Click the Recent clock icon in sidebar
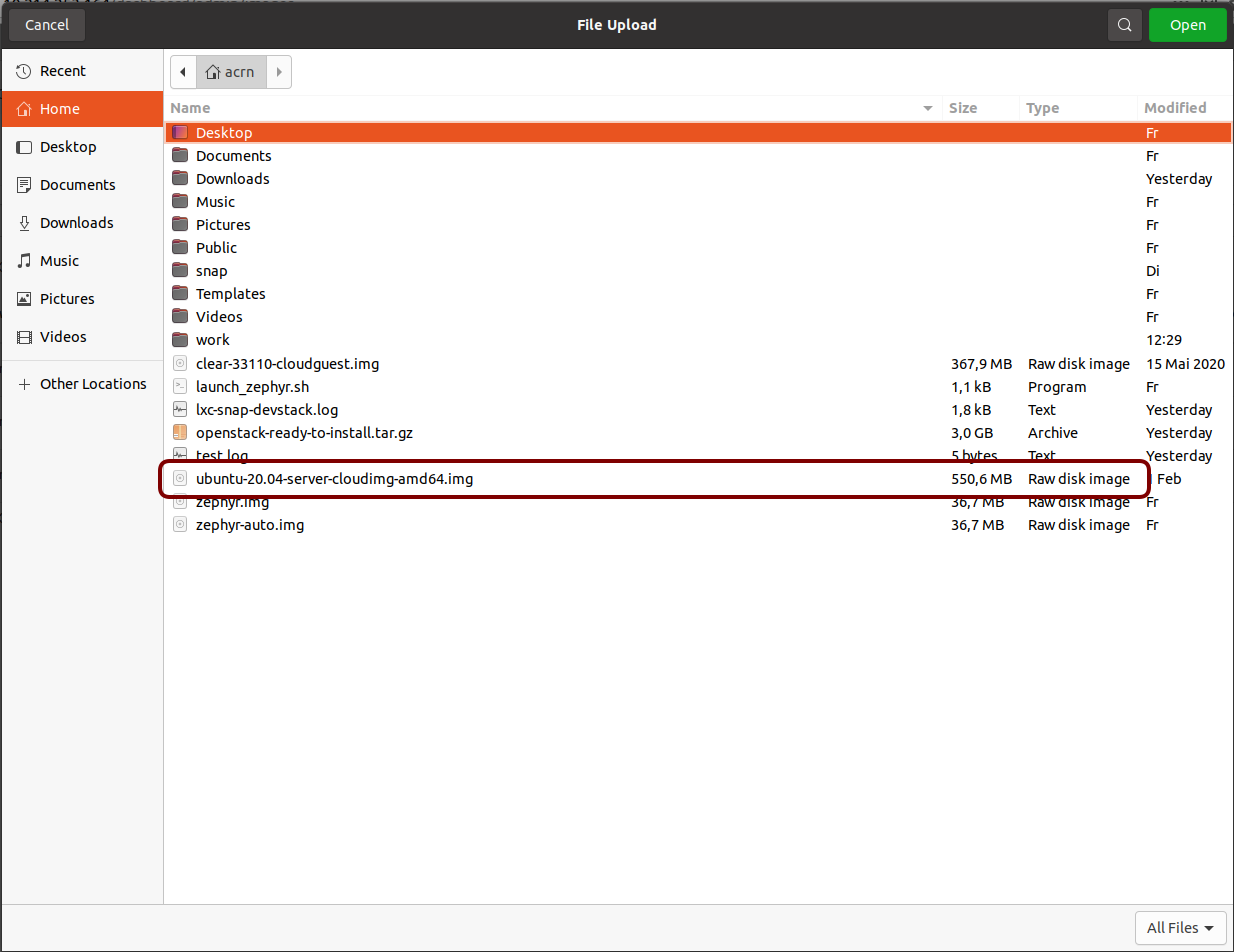Screen dimensions: 1234x952 [x=24, y=71]
